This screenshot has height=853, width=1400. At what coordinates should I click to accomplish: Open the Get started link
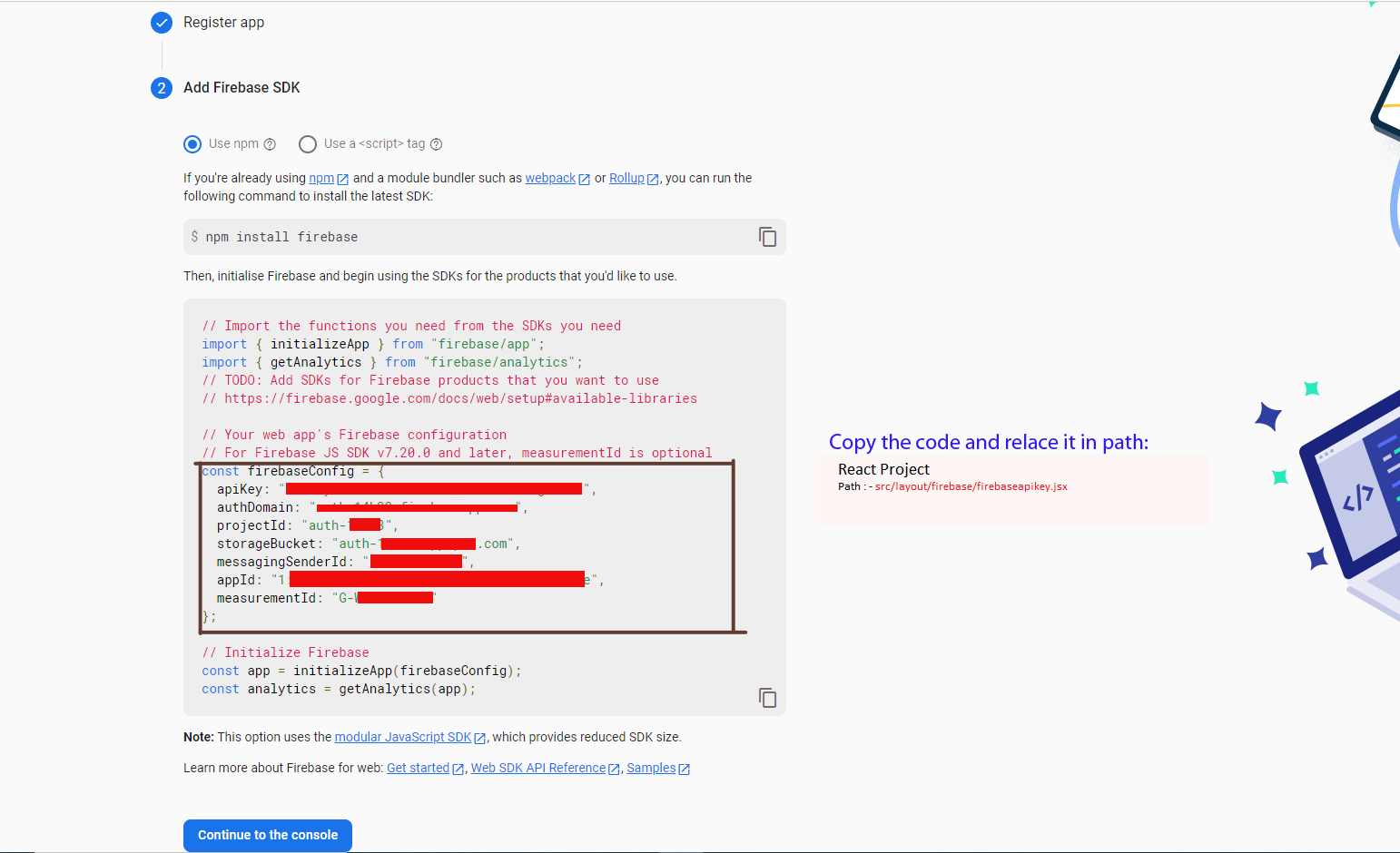[x=418, y=769]
